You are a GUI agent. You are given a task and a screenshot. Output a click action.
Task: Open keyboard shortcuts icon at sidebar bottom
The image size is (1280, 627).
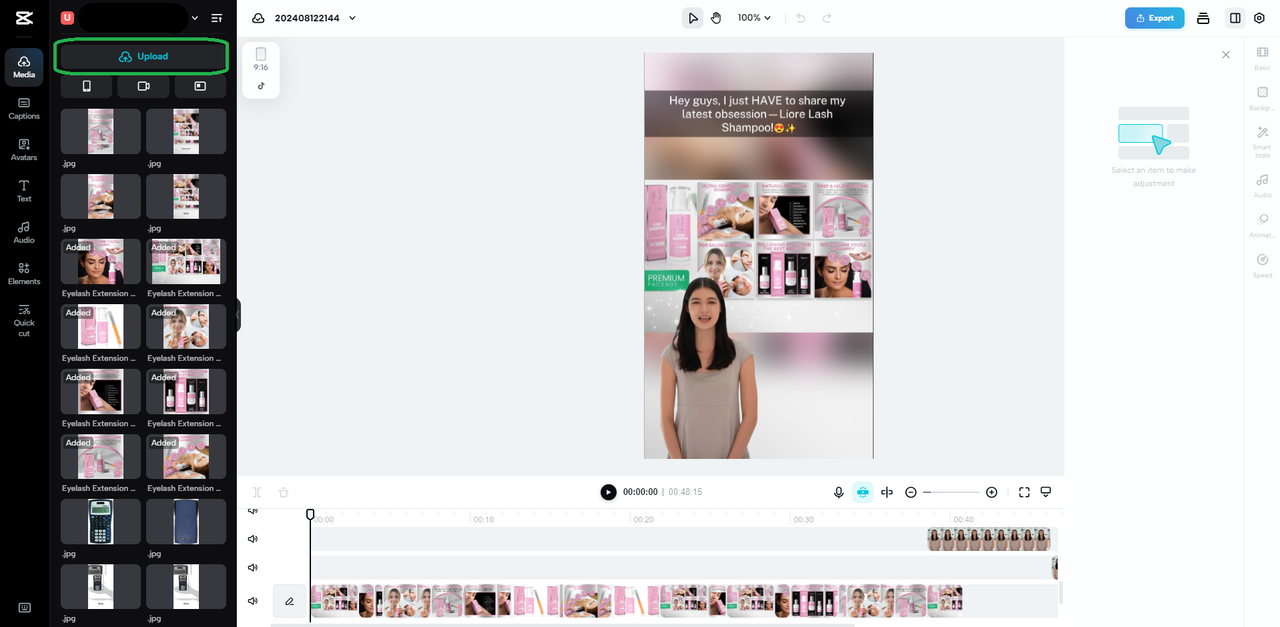pos(24,607)
